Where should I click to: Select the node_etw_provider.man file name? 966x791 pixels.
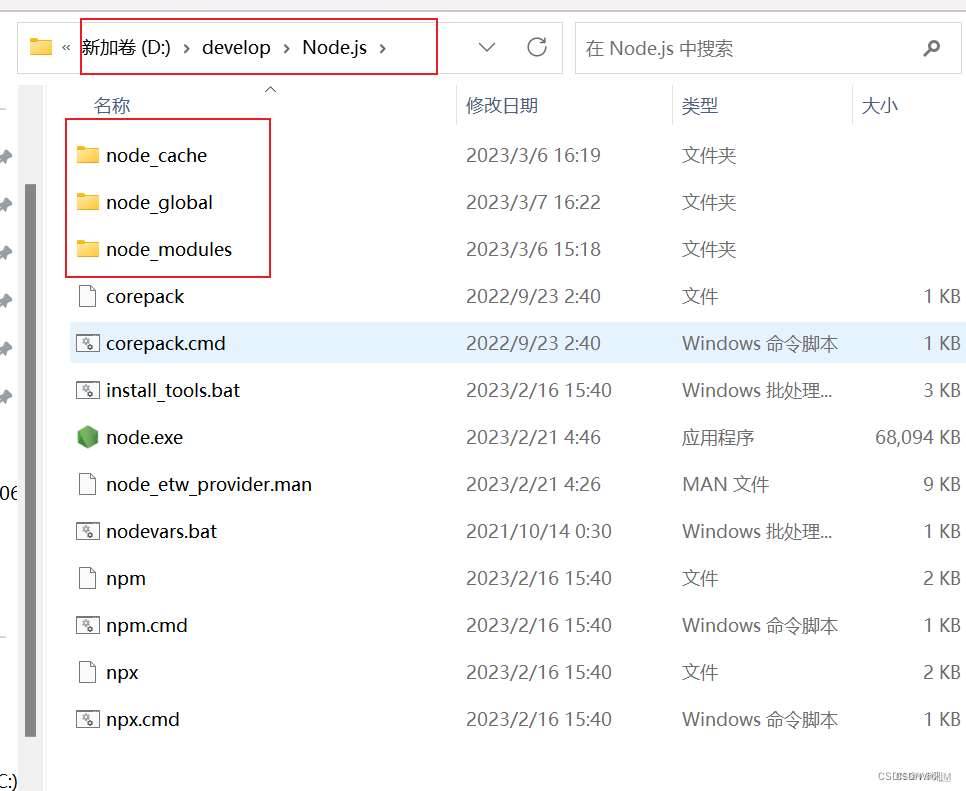coord(209,484)
